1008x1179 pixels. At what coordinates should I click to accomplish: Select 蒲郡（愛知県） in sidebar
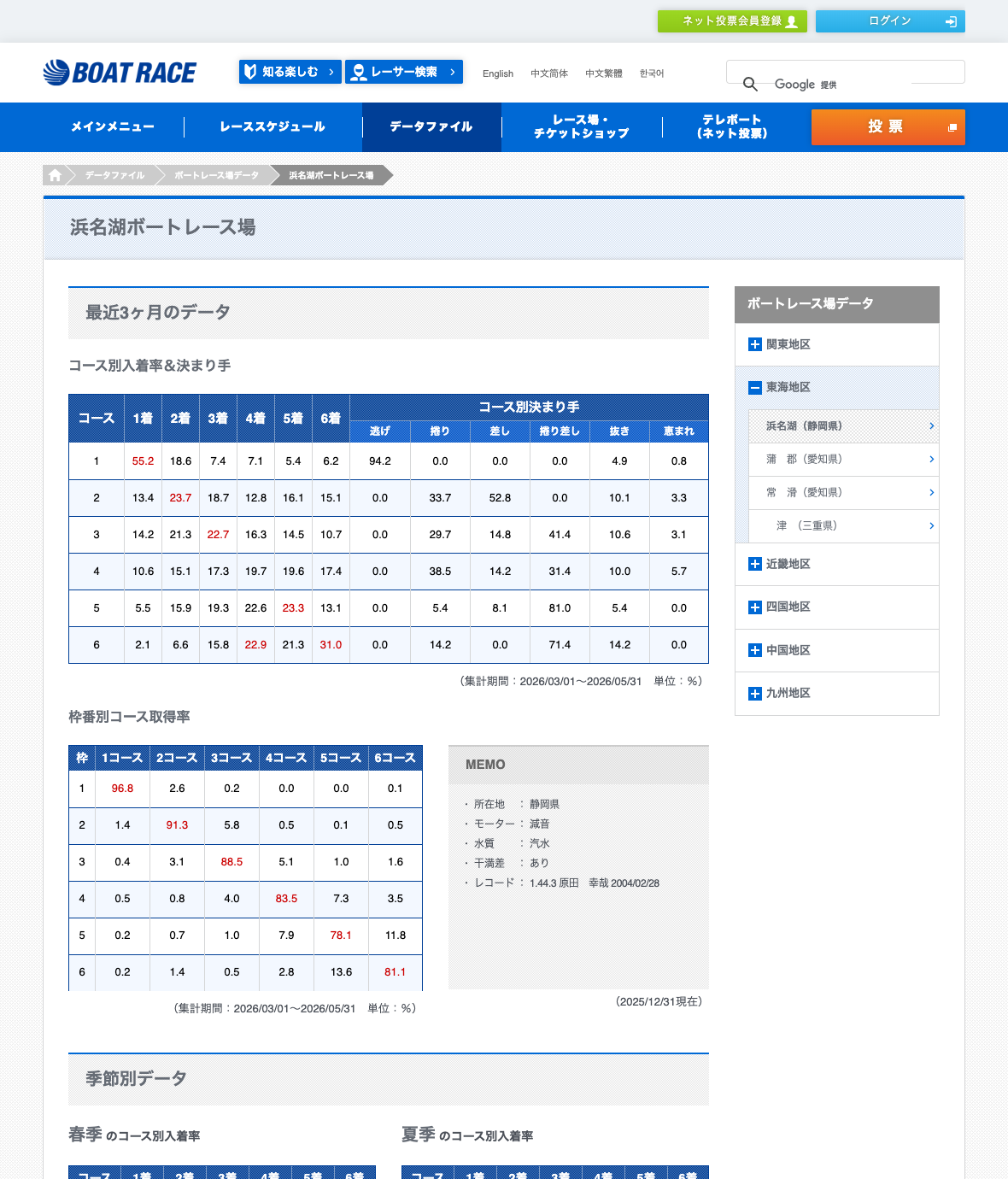(x=844, y=459)
